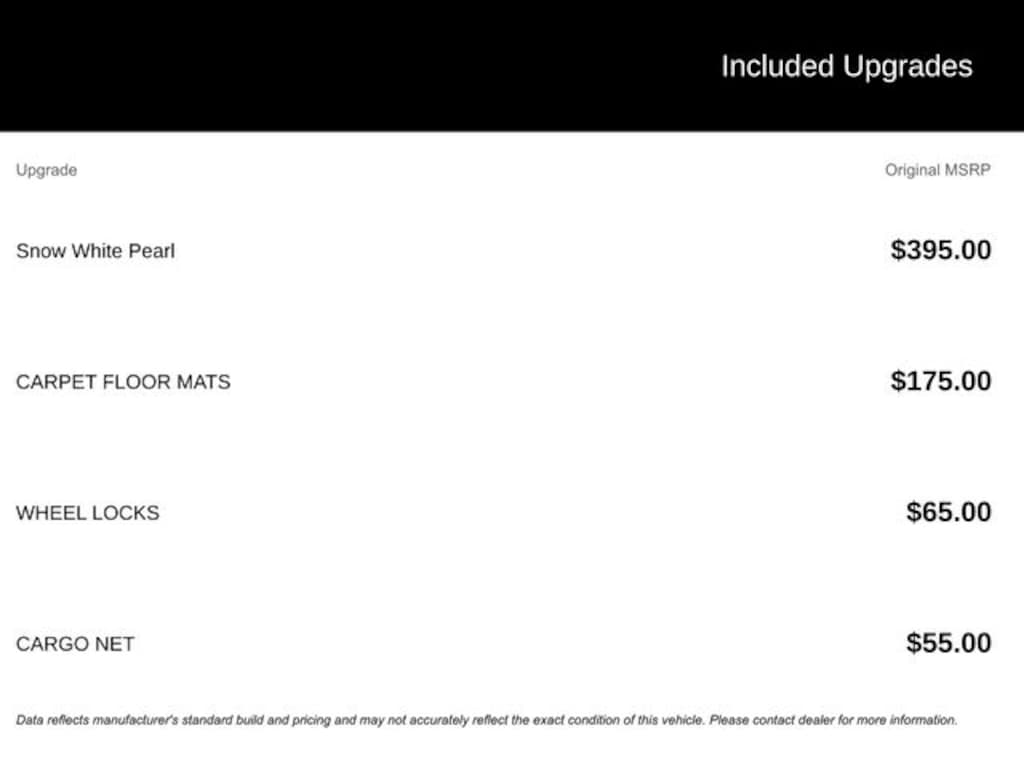Select the CARGO NET upgrade label

click(x=75, y=644)
